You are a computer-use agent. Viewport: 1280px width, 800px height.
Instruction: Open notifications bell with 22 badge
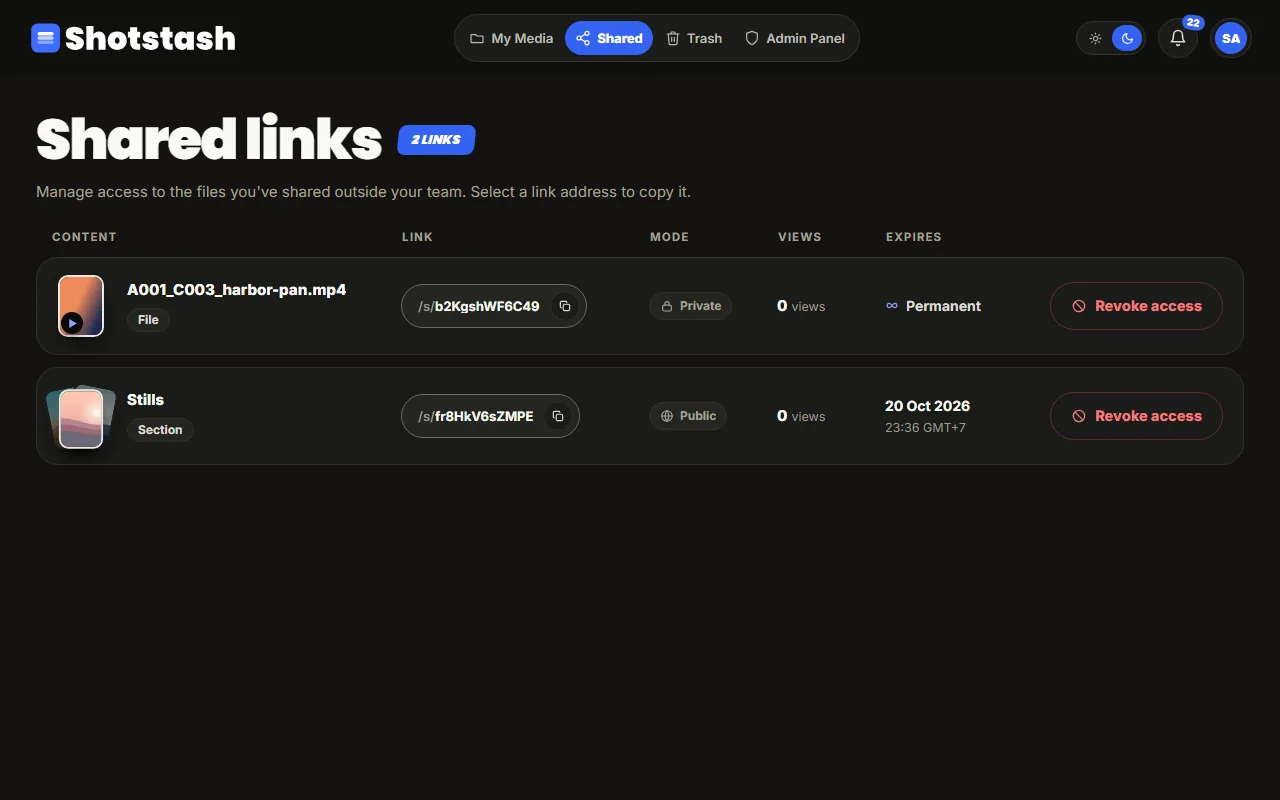click(x=1178, y=38)
